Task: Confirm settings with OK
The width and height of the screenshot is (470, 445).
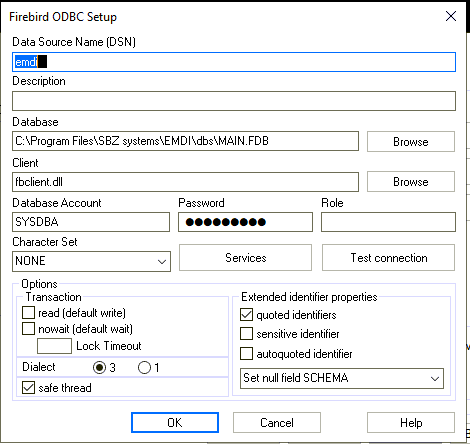Action: [175, 423]
